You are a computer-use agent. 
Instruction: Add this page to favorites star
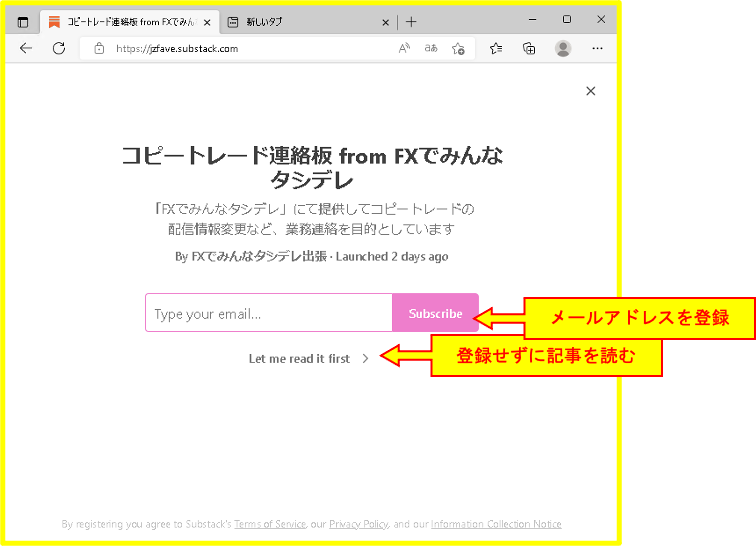[x=458, y=48]
